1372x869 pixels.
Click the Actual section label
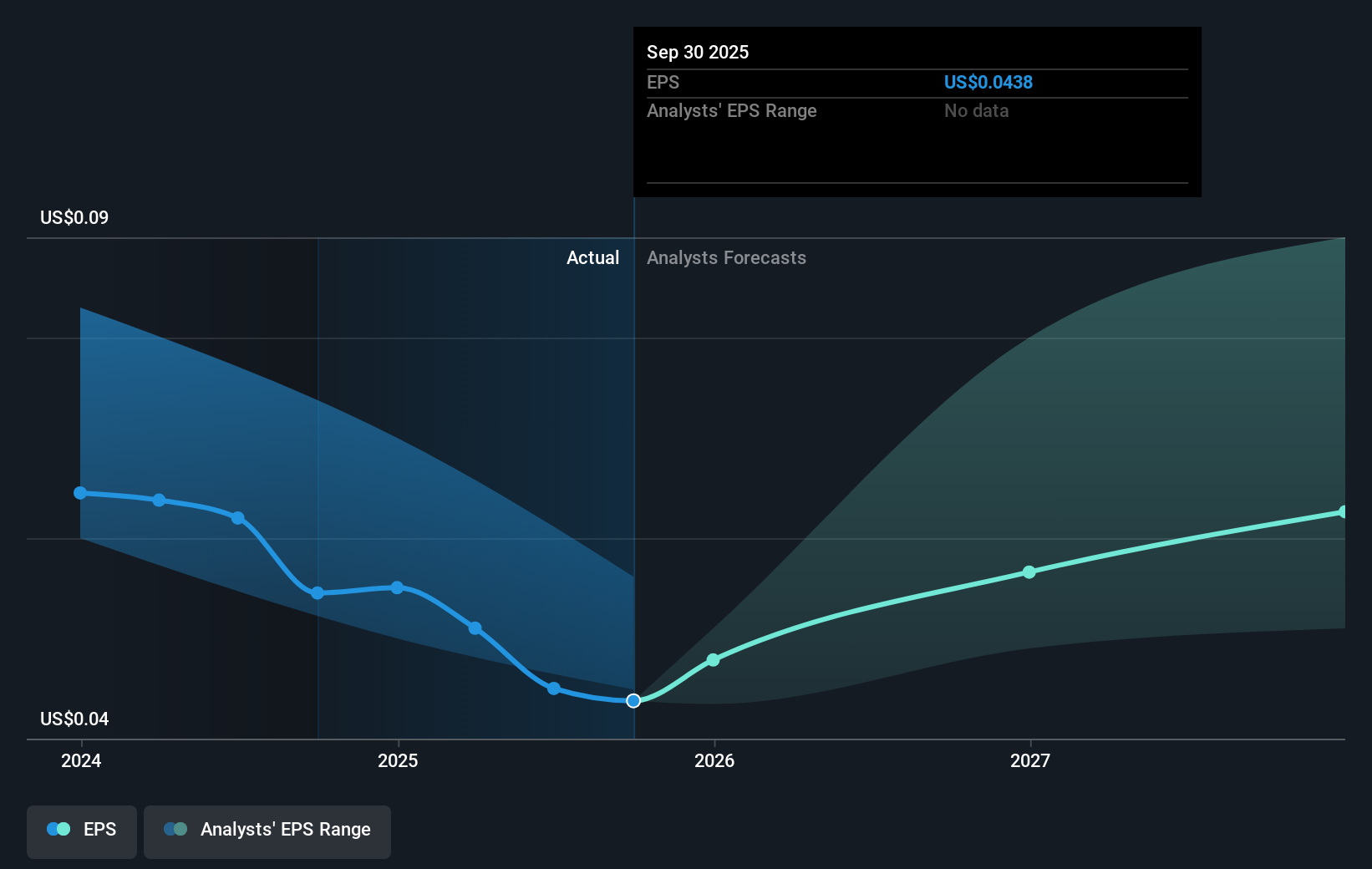tap(593, 257)
